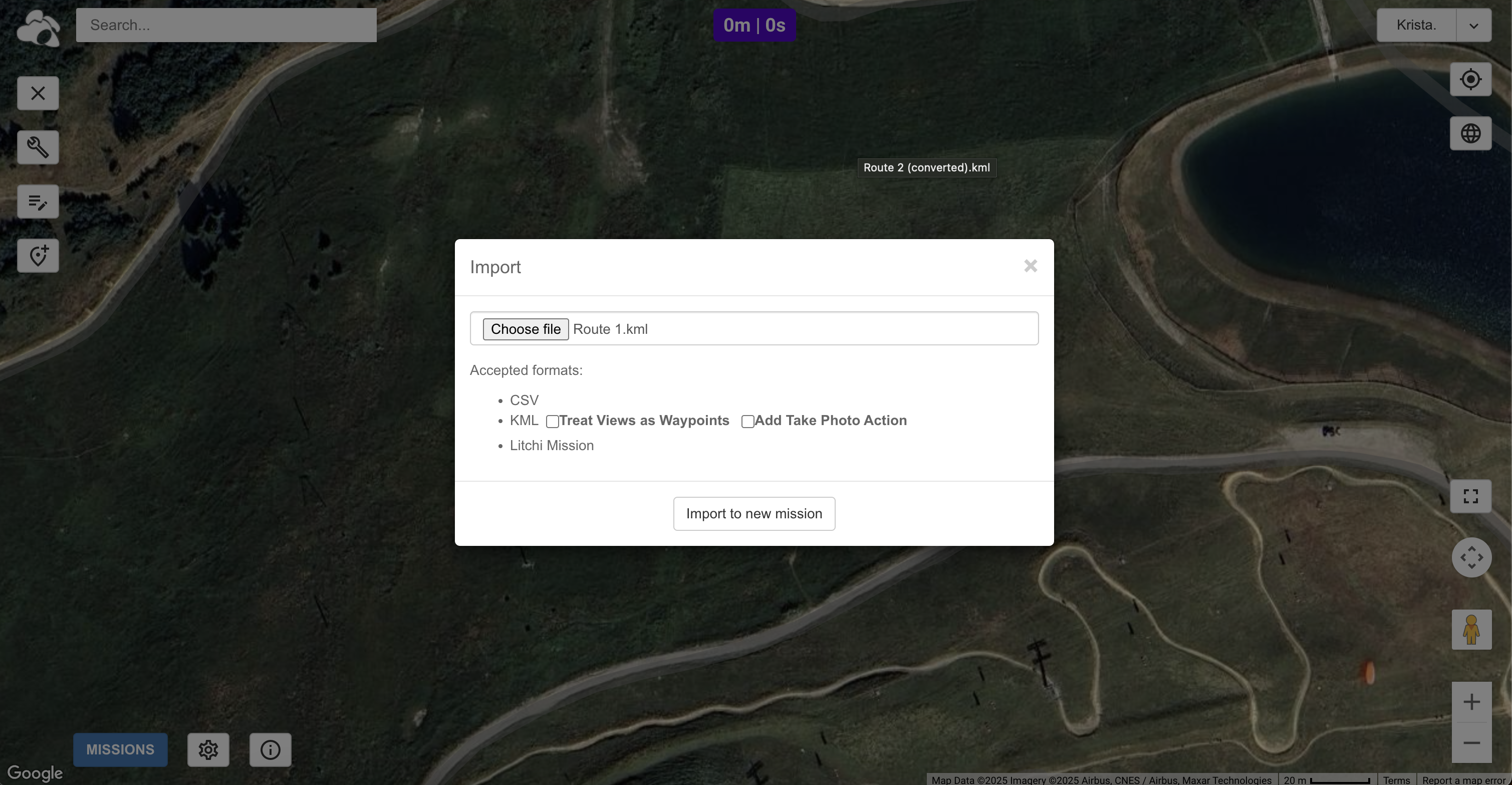
Task: Click the Litchi cloud logo icon
Action: [38, 28]
